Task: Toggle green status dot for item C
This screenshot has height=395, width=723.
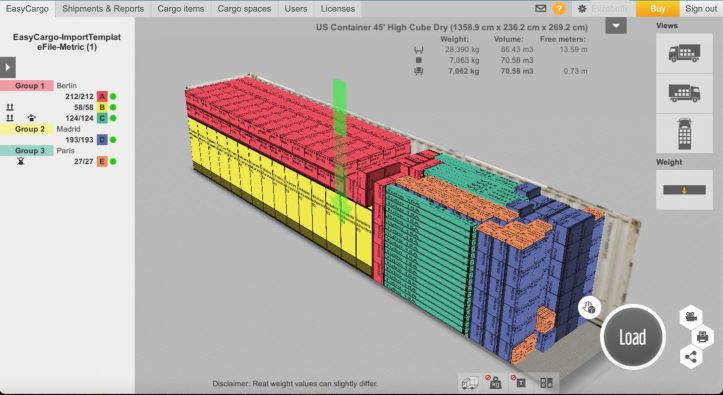Action: click(x=113, y=118)
